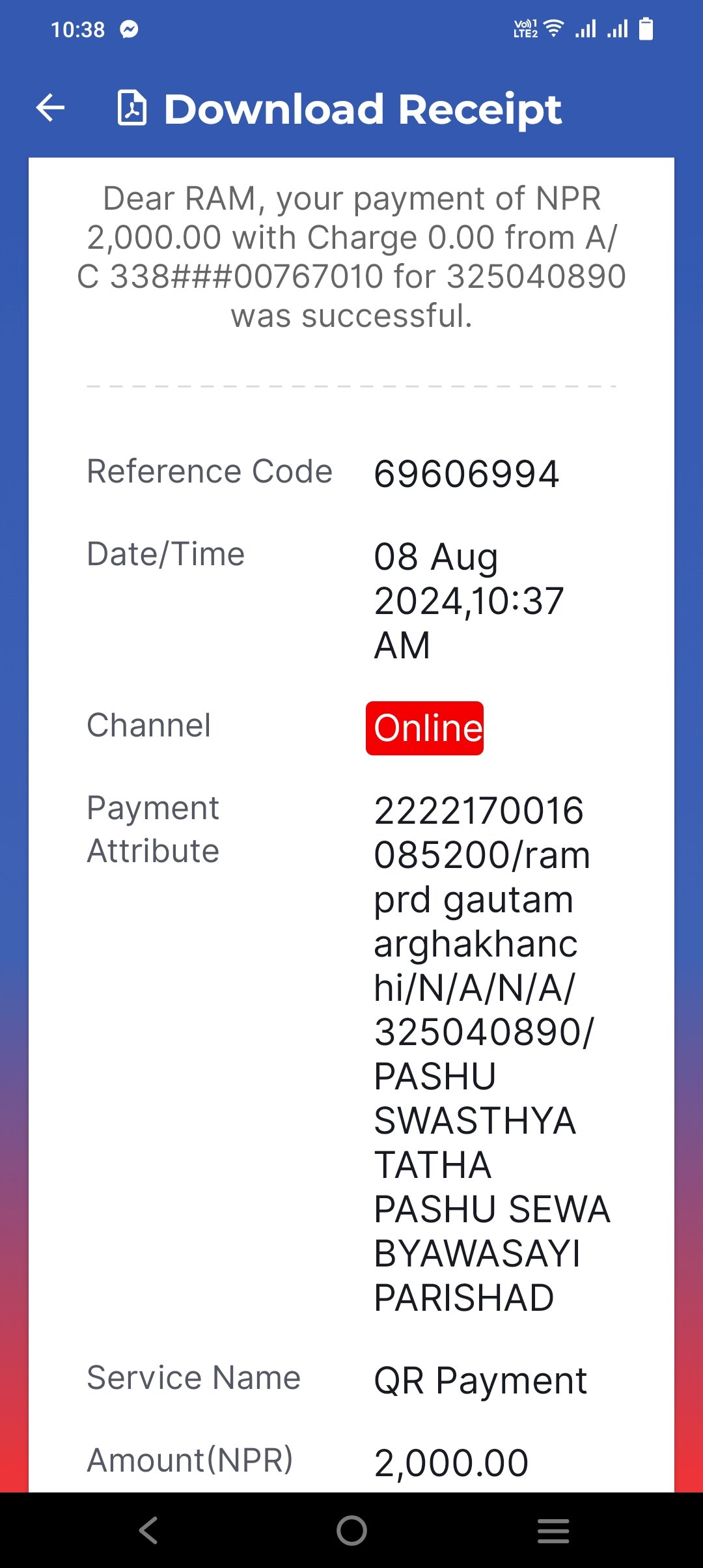Screen dimensions: 703x1568
Task: Tap the payment success message text
Action: (351, 257)
